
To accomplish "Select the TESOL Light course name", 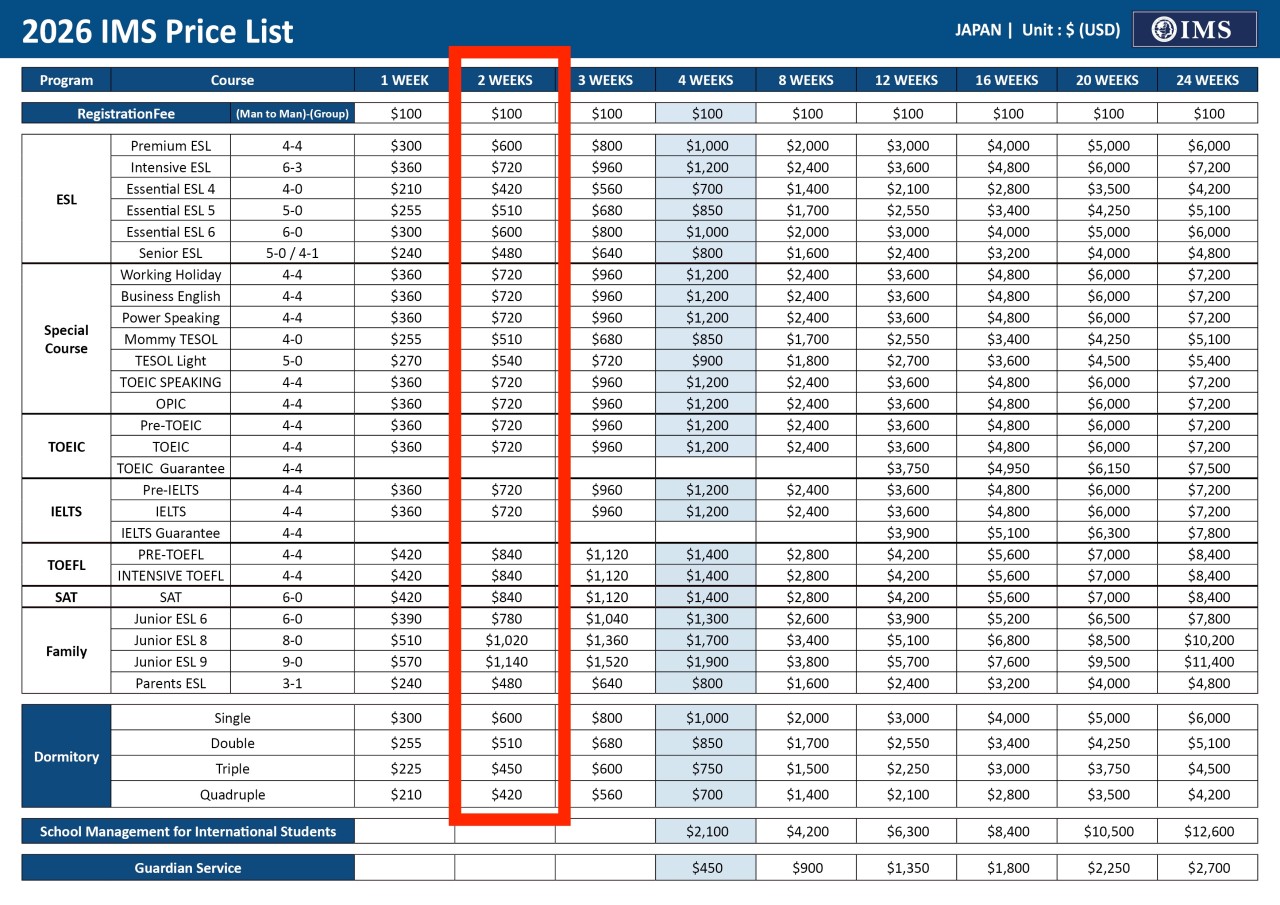I will pos(171,361).
